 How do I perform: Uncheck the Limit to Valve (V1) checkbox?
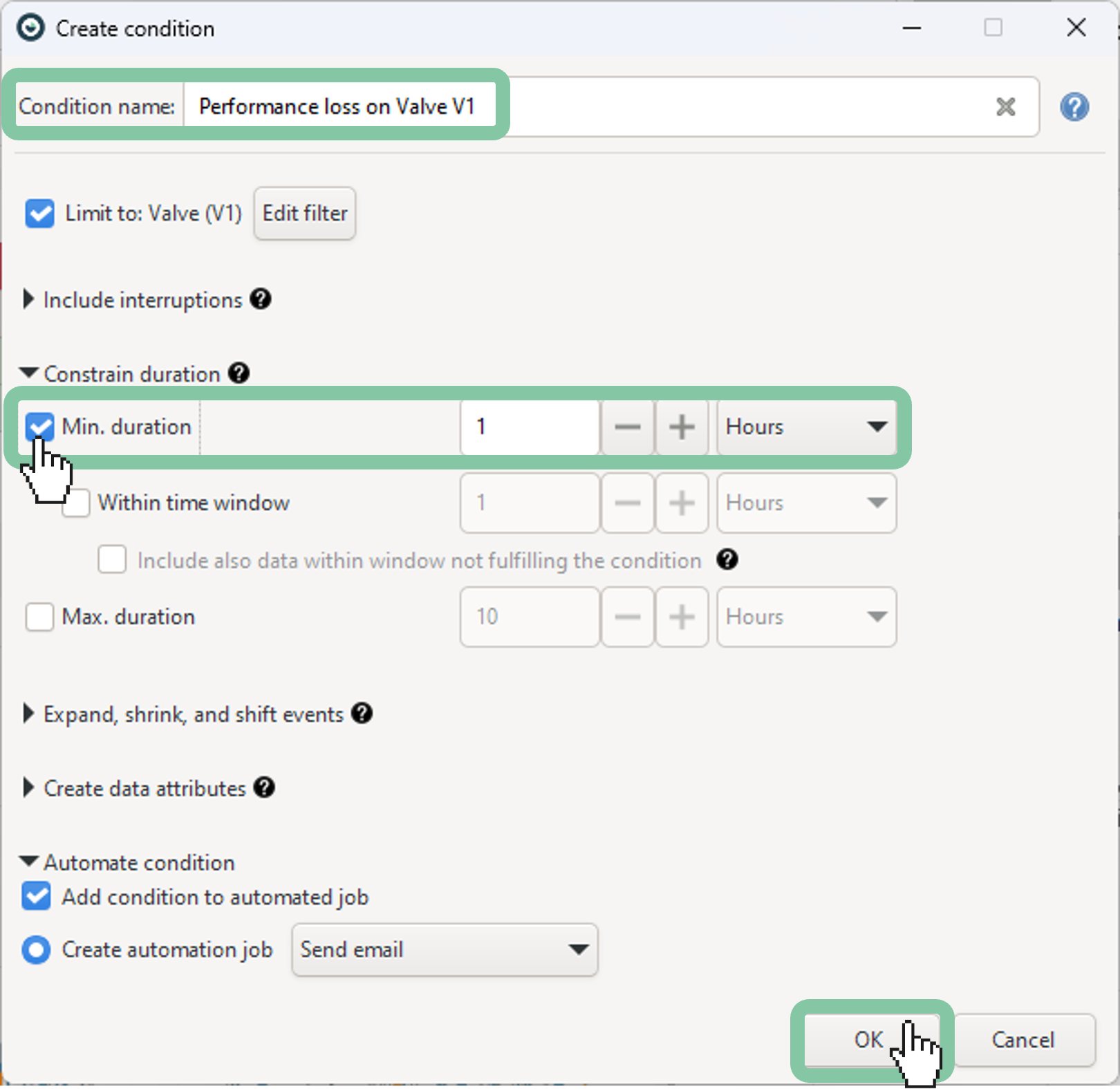click(39, 214)
